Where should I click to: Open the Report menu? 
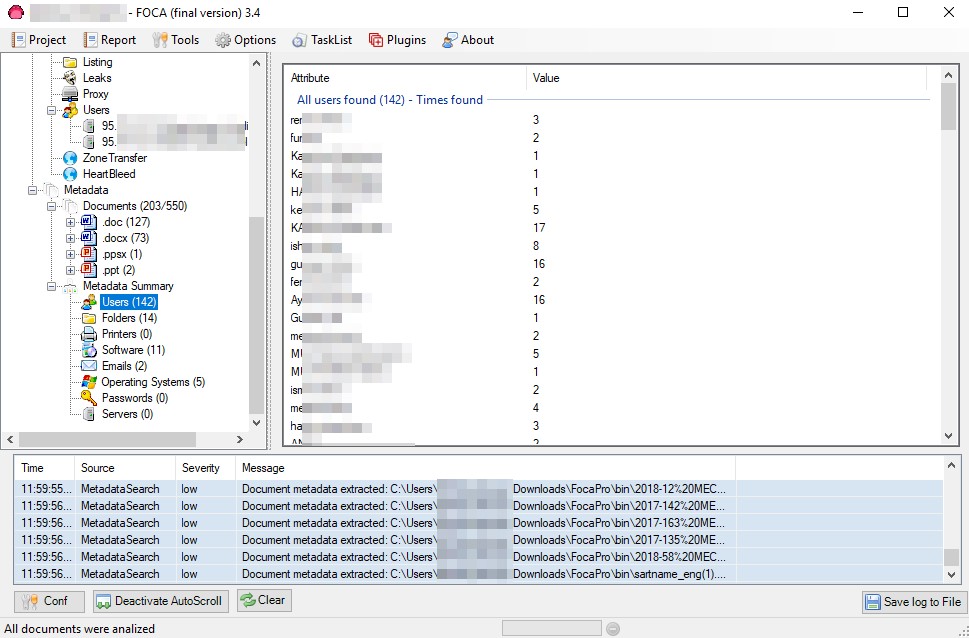109,40
